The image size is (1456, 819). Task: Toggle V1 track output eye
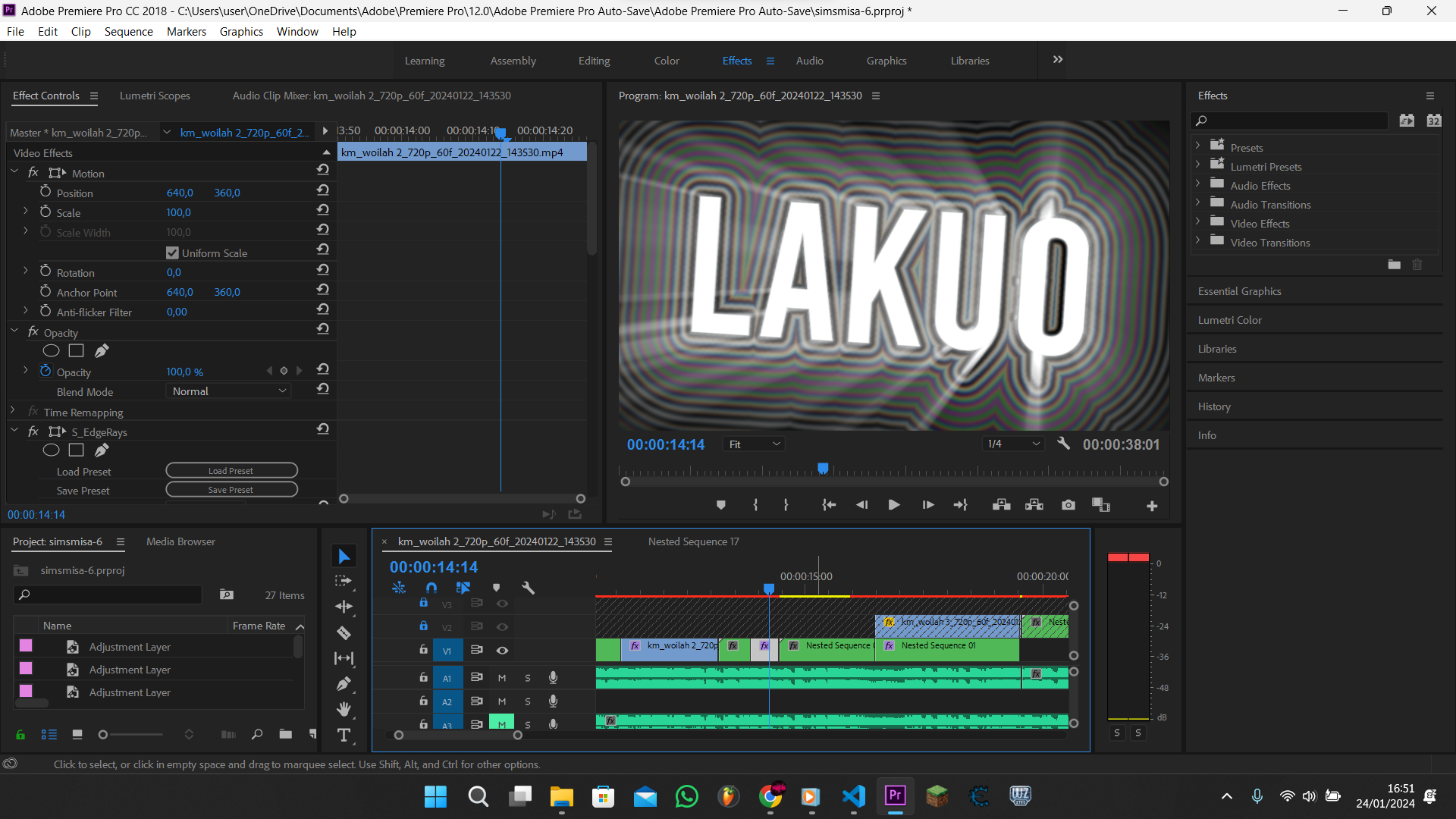[502, 651]
